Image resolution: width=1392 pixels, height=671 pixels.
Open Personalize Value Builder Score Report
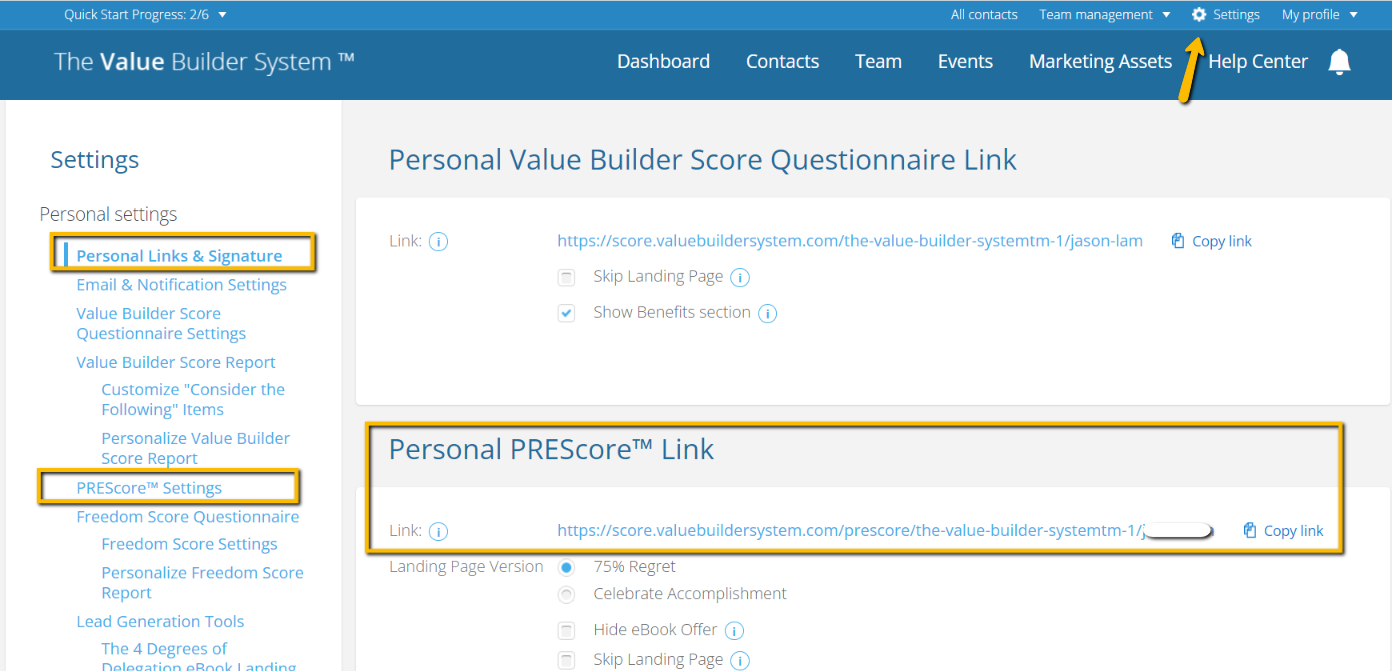click(x=195, y=448)
